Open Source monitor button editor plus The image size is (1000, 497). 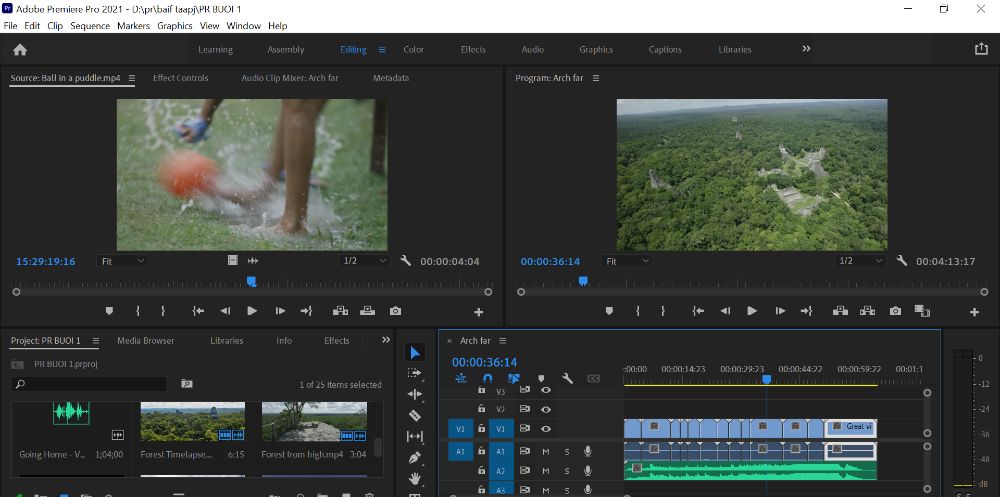(x=478, y=312)
